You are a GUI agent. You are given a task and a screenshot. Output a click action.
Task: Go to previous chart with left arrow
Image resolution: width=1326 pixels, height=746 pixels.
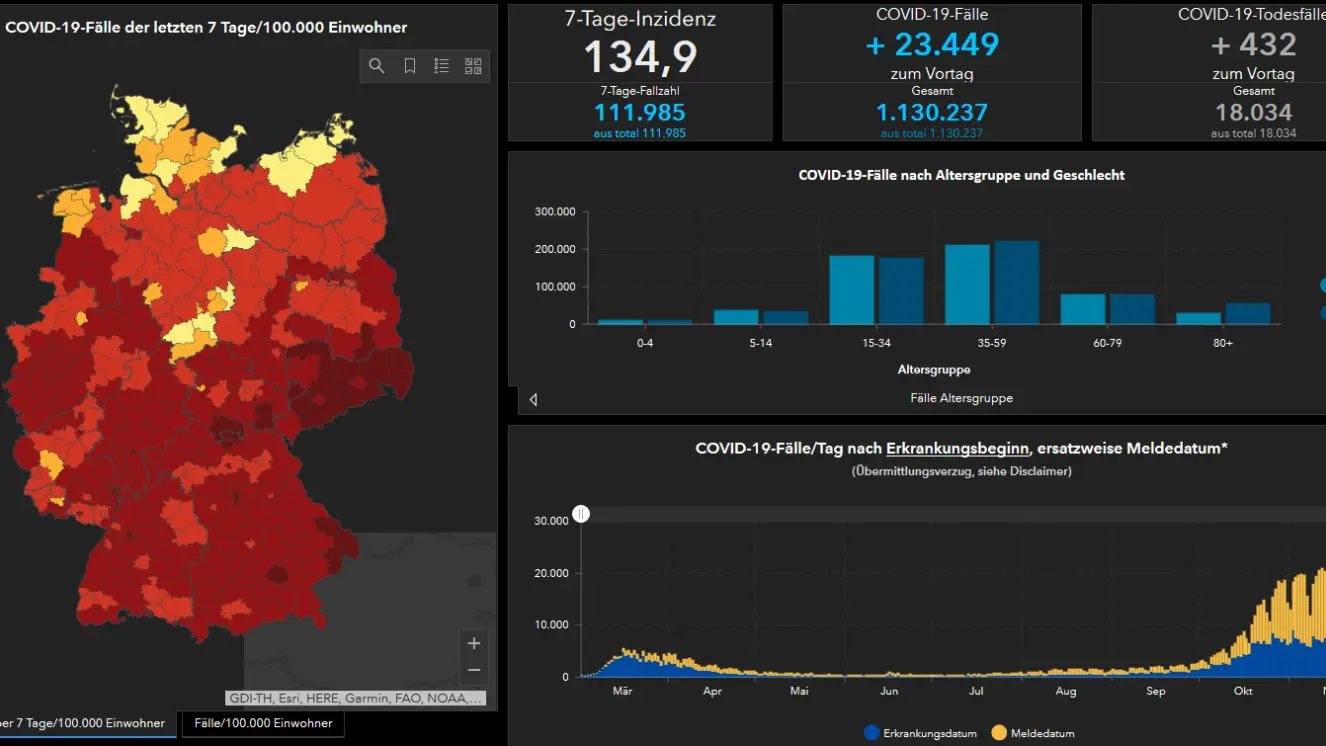click(x=533, y=399)
